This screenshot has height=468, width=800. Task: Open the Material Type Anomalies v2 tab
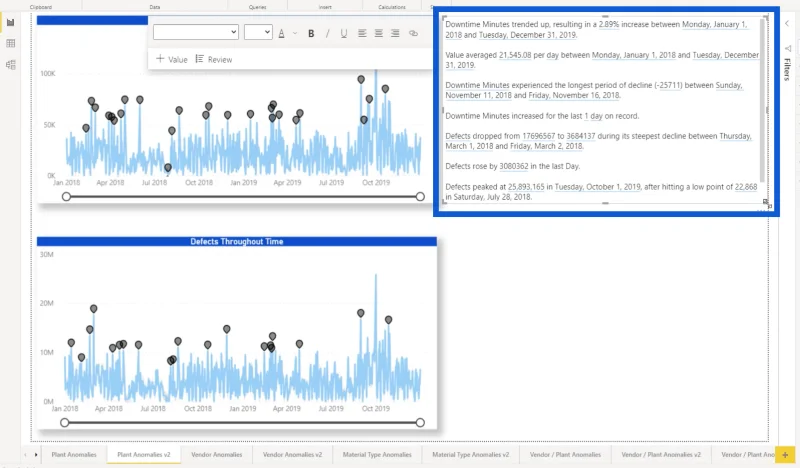(x=470, y=454)
